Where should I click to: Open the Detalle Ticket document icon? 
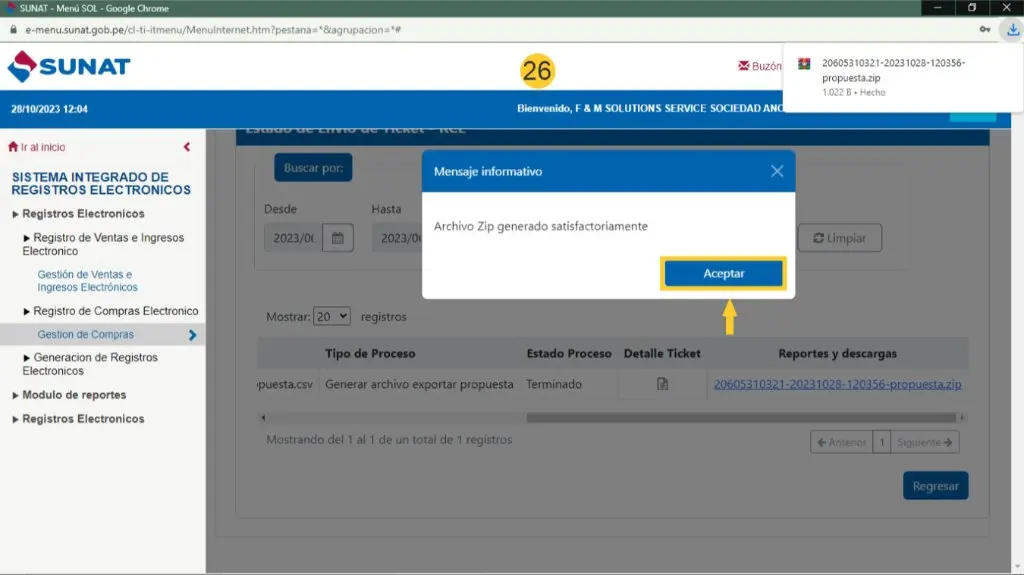point(662,384)
